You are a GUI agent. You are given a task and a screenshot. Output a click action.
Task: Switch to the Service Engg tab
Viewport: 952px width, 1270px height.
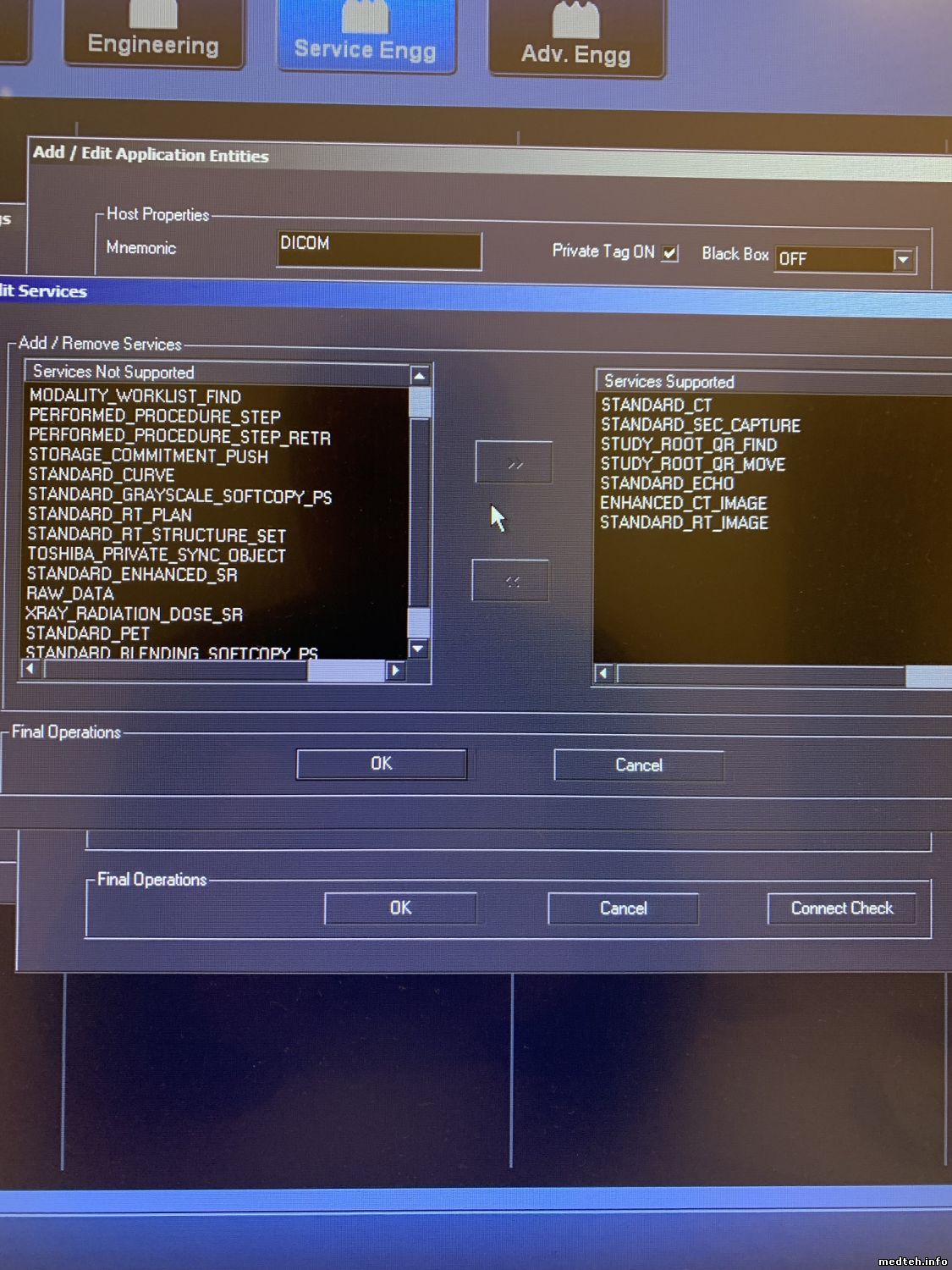coord(366,39)
